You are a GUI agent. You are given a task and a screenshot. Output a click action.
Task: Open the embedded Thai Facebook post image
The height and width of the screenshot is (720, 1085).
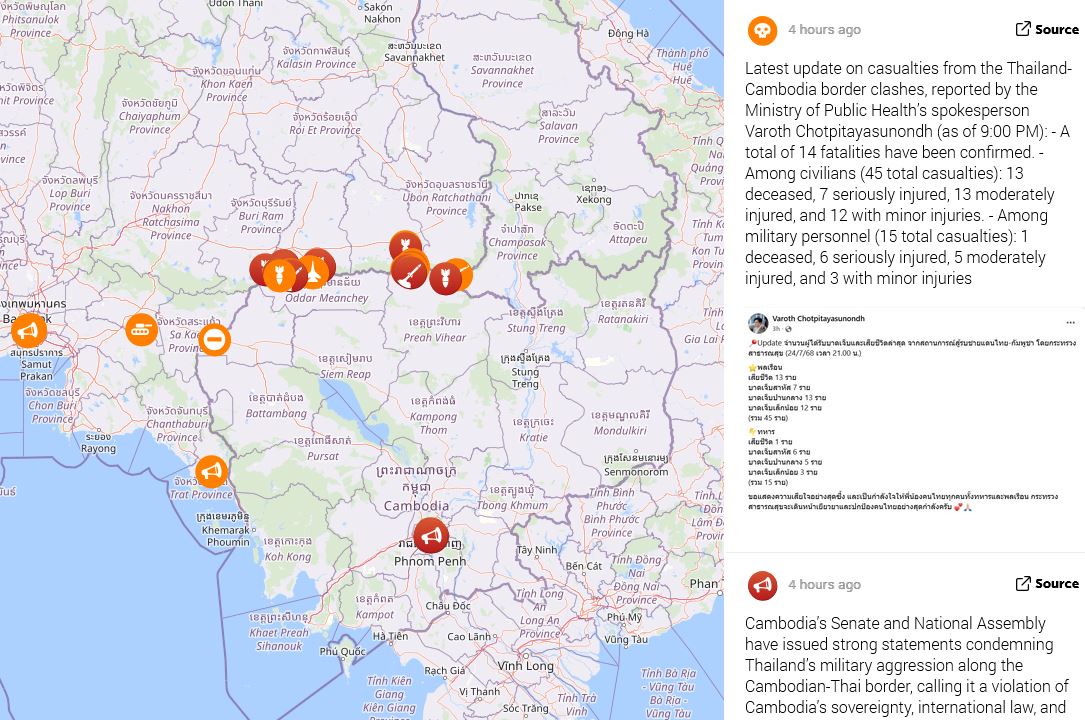click(912, 412)
